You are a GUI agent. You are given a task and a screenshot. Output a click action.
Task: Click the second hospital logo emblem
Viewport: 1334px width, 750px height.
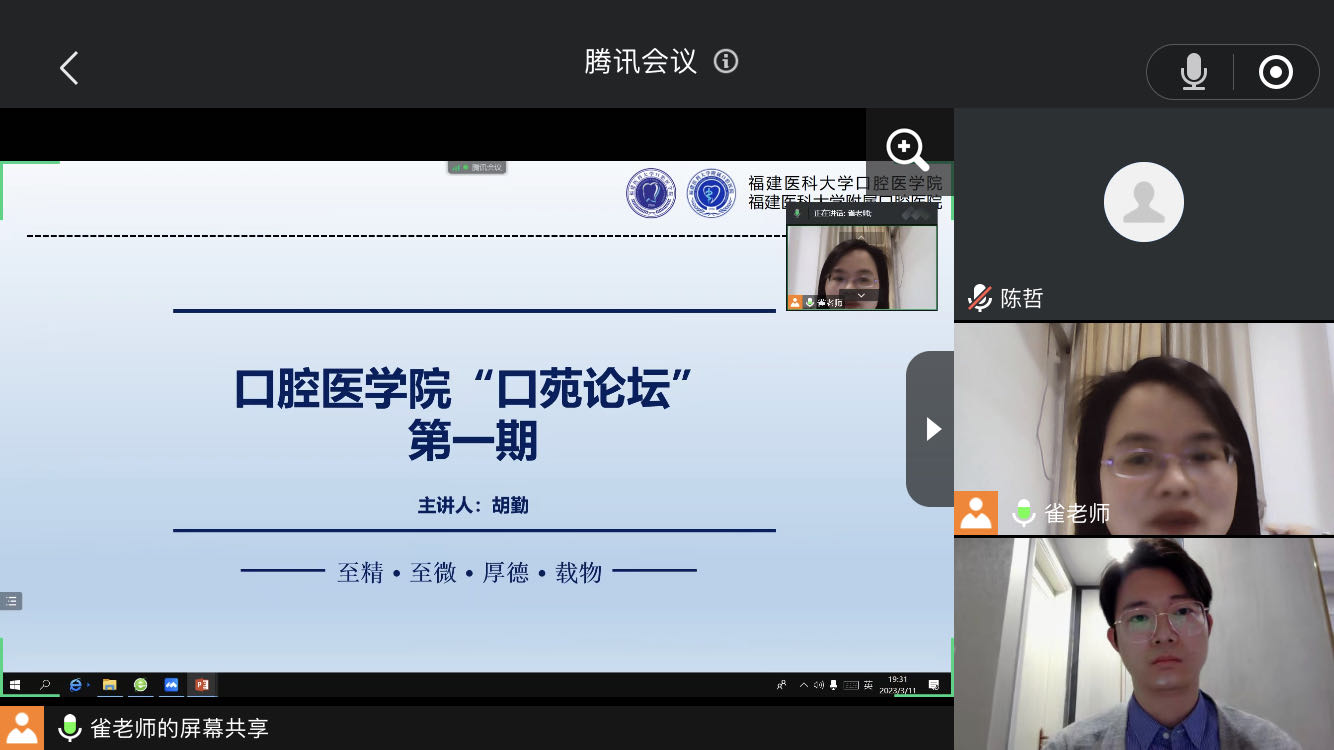pos(711,193)
